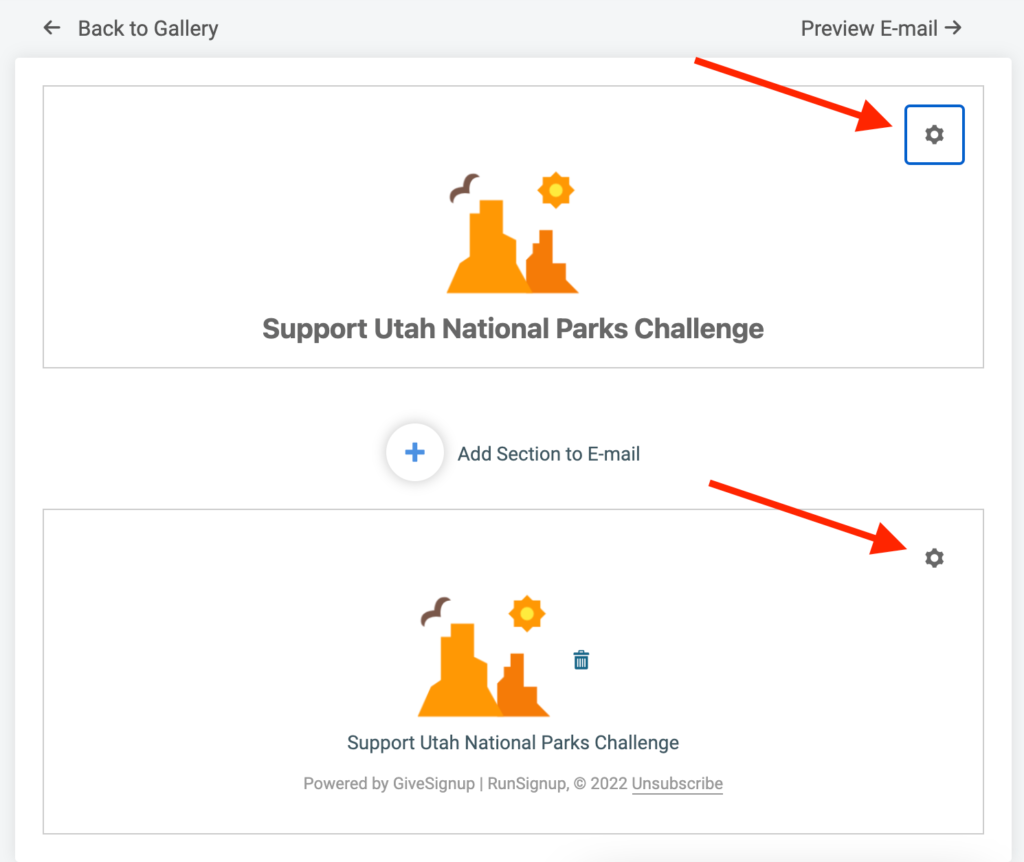
Task: Click the RunSignup copyright 2022 text
Action: coord(558,783)
